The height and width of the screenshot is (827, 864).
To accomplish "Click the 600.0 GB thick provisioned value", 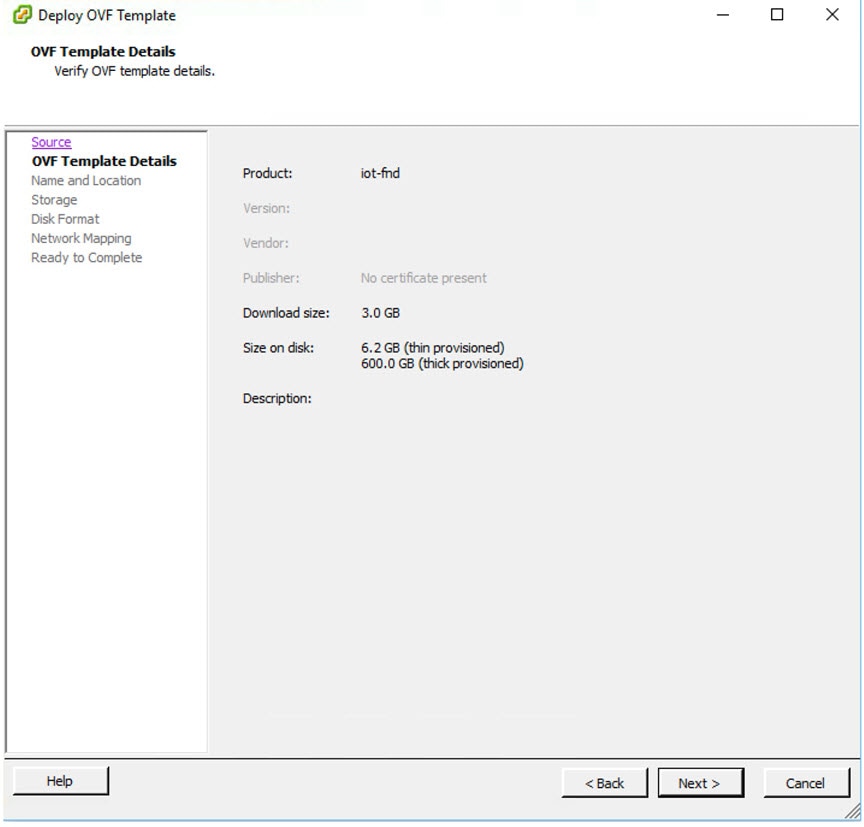I will [x=442, y=364].
